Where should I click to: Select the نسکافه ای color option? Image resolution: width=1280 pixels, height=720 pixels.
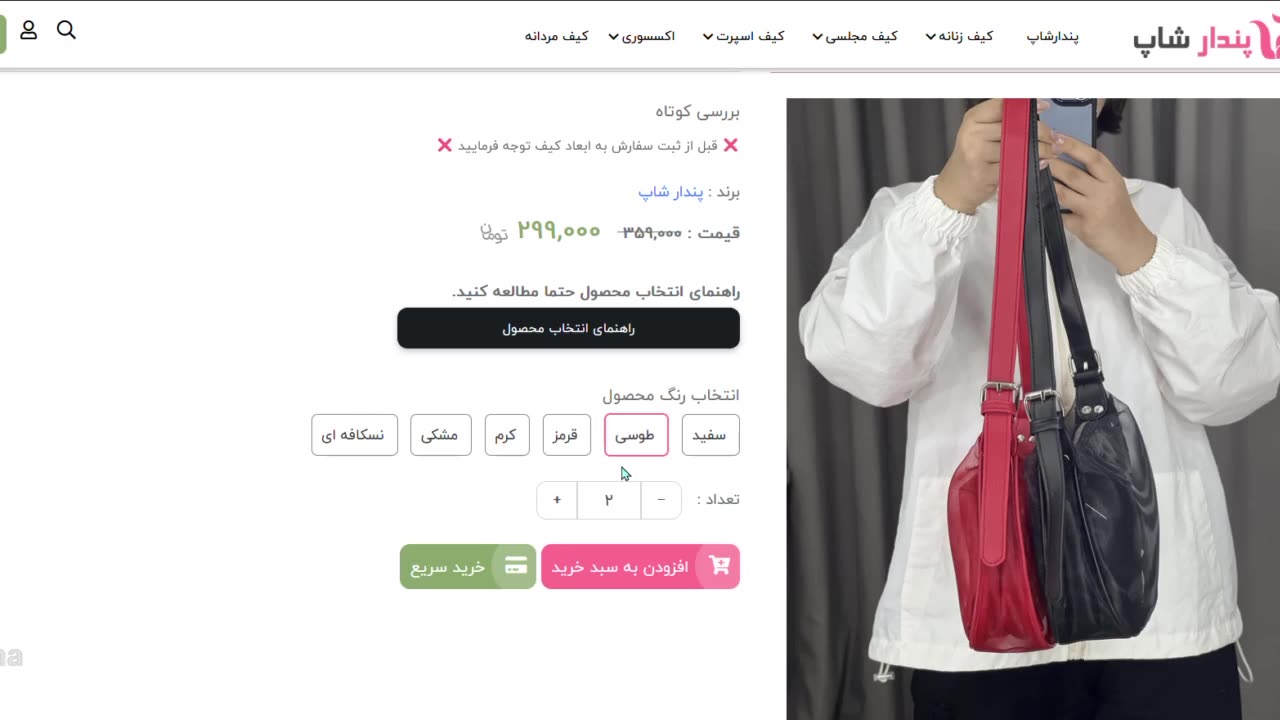tap(354, 435)
